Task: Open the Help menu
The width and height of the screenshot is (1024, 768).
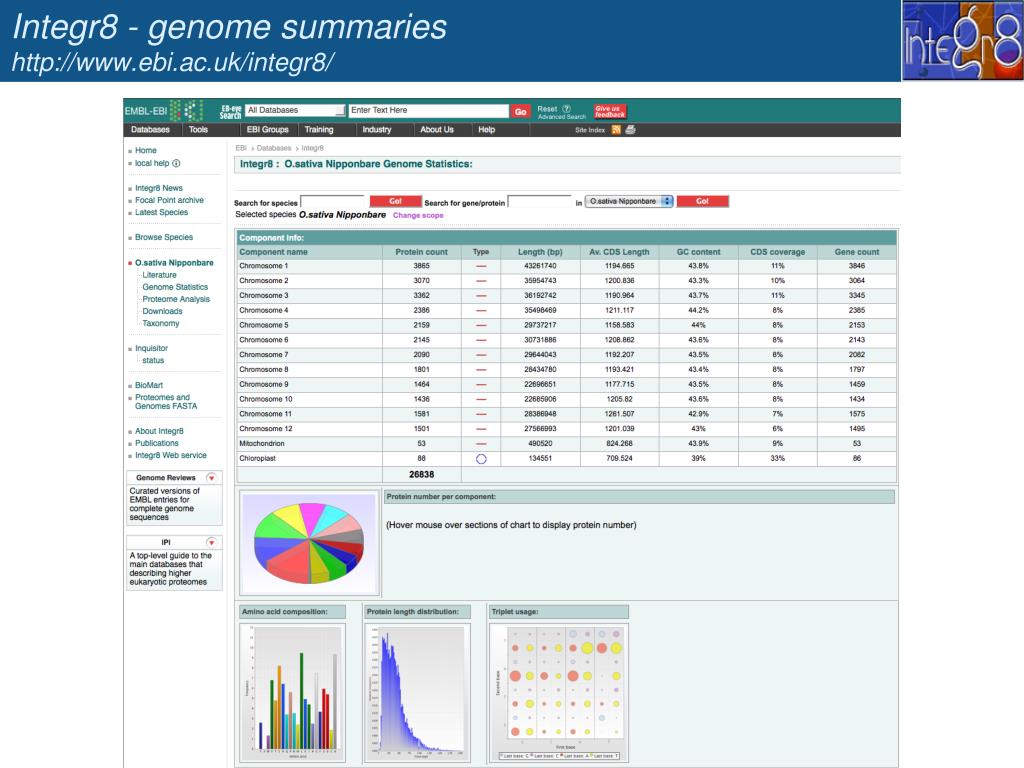Action: (487, 130)
